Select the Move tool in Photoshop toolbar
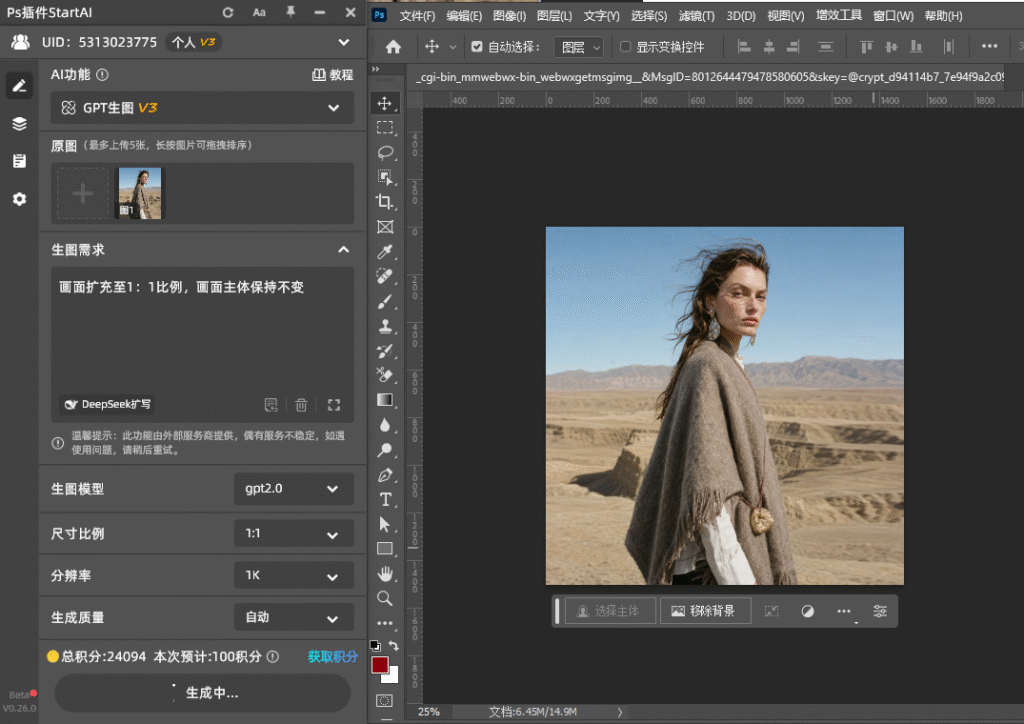The image size is (1024, 724). (x=385, y=103)
